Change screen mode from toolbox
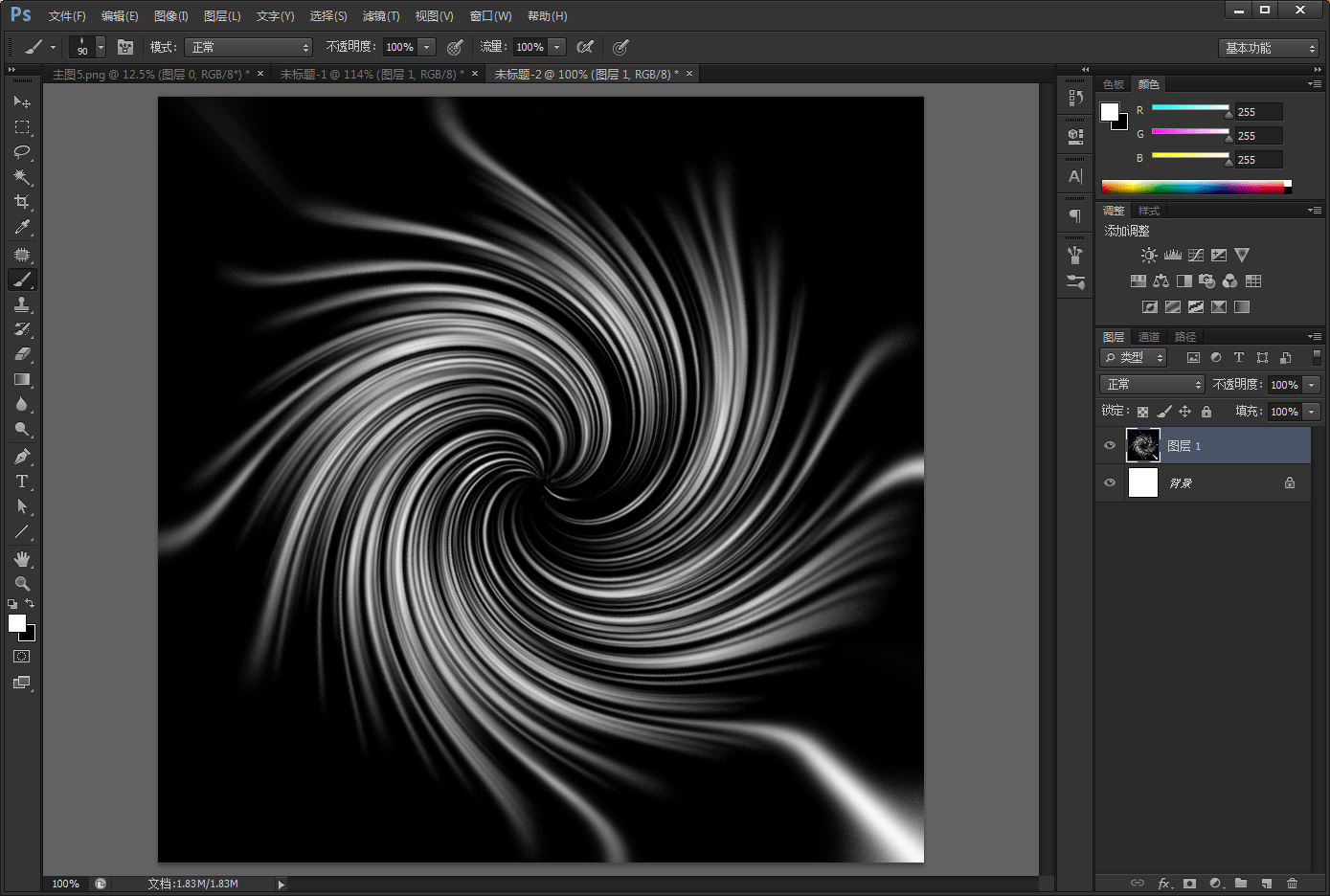Viewport: 1330px width, 896px height. point(21,683)
